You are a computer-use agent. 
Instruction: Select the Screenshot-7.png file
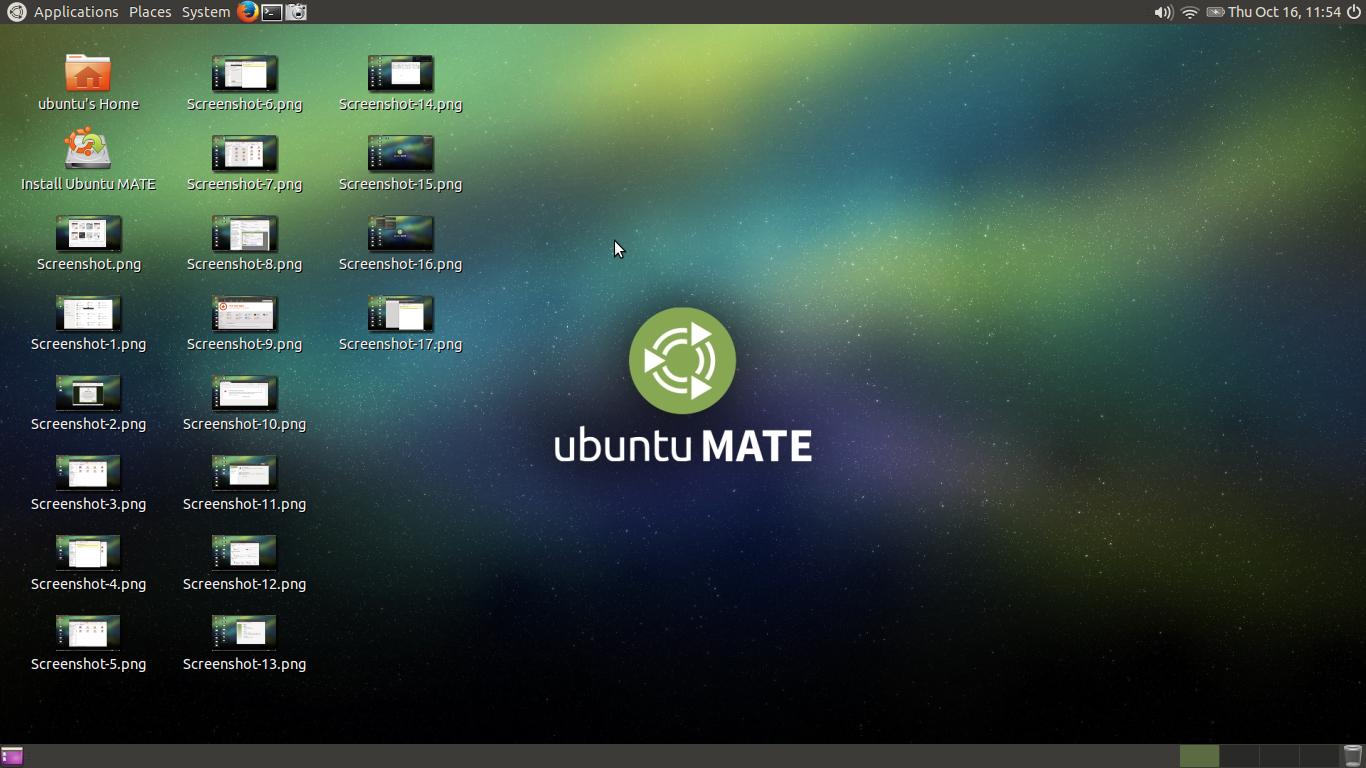244,164
